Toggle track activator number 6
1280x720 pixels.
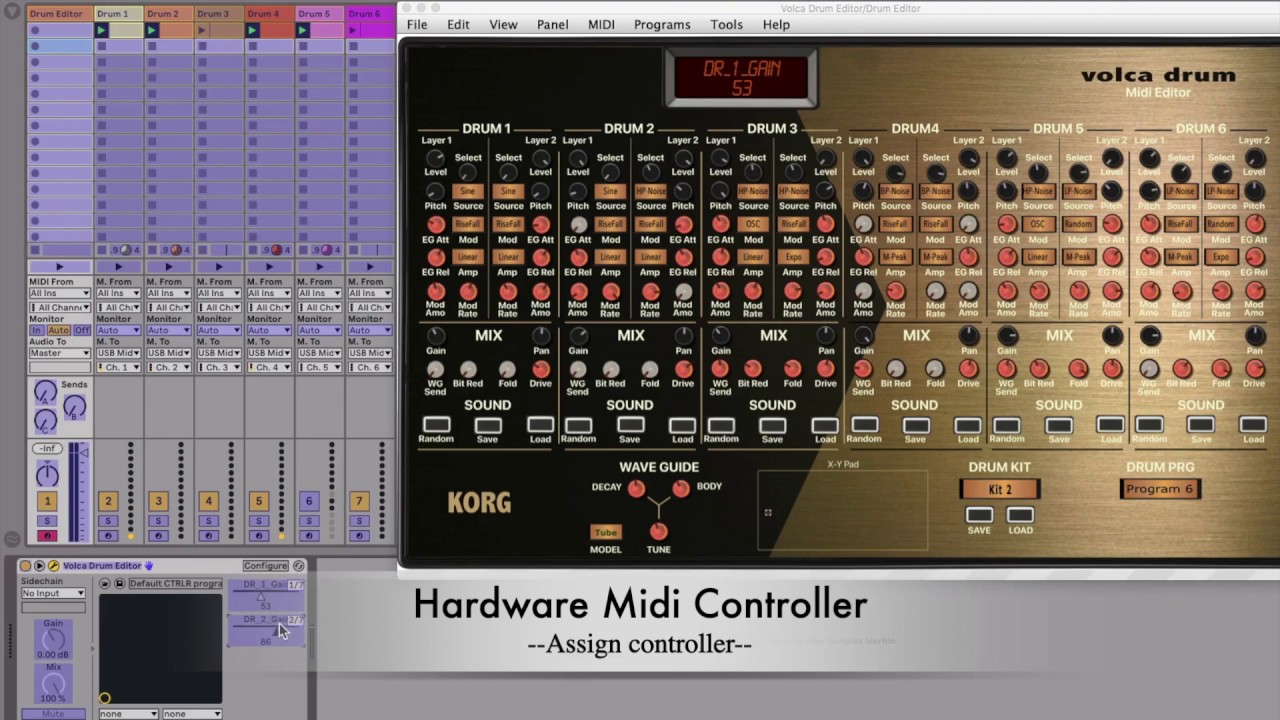pos(308,501)
